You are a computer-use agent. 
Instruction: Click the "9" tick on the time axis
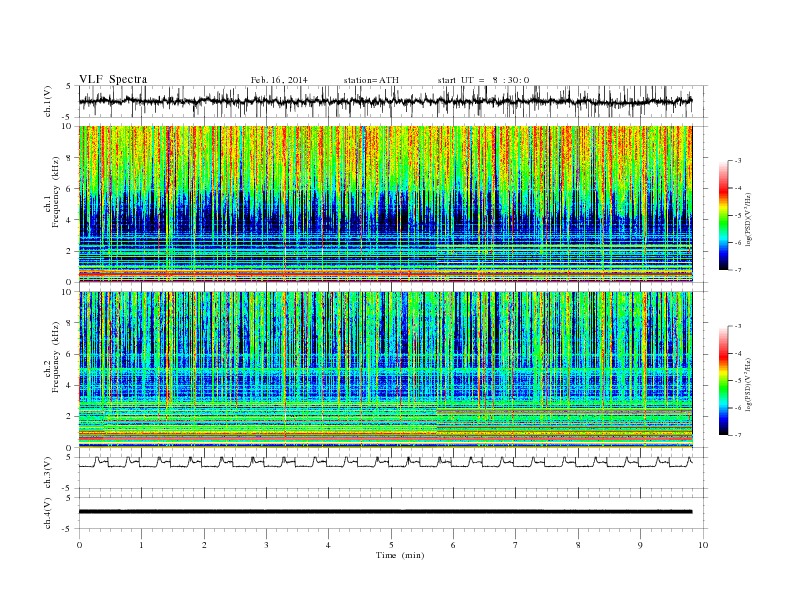pyautogui.click(x=640, y=545)
